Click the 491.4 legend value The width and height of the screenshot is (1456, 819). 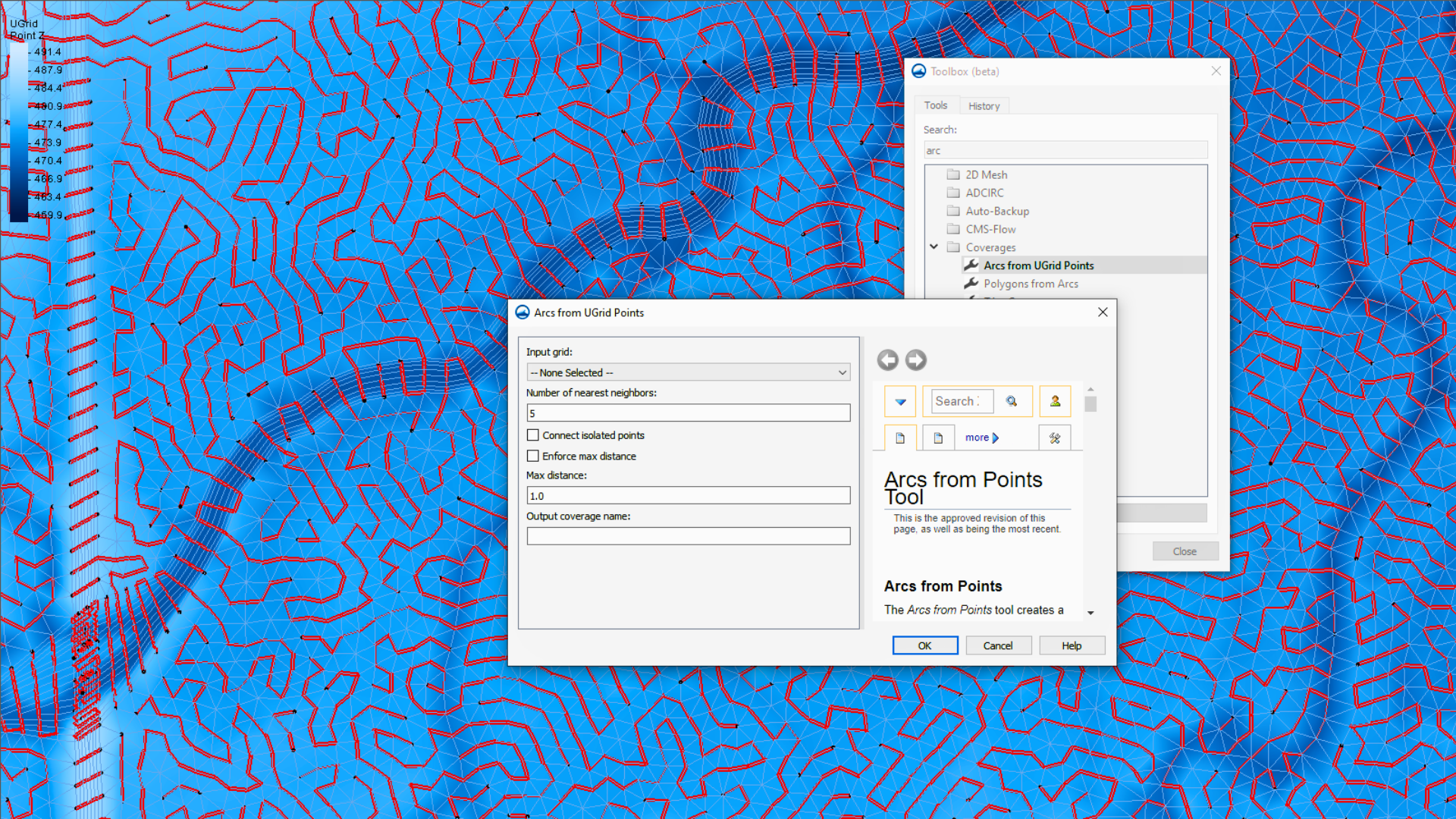pos(48,52)
